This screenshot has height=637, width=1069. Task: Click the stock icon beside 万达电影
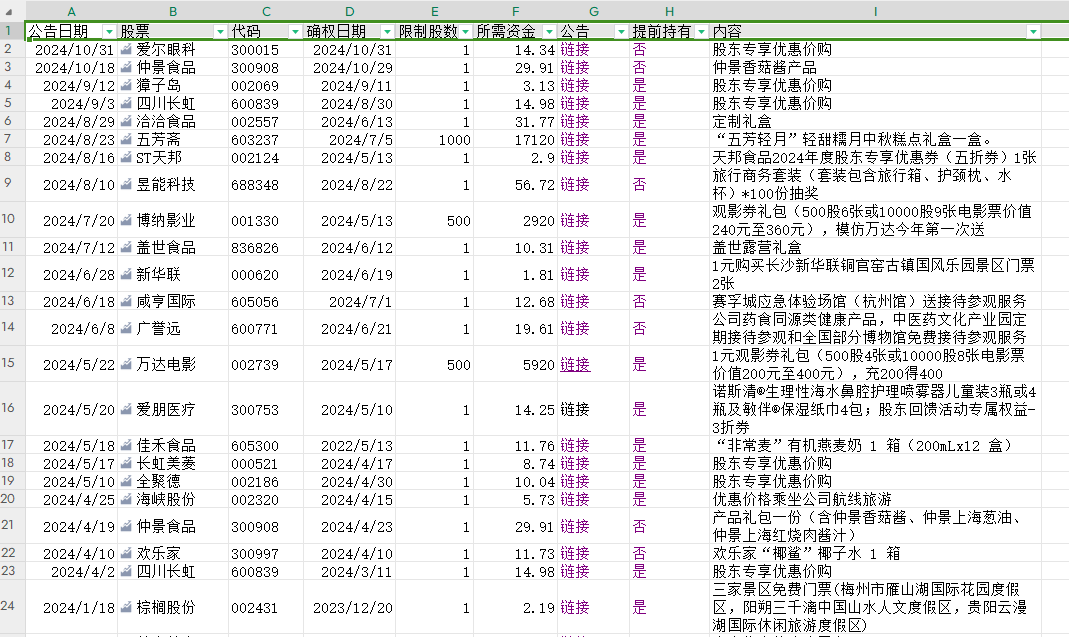coord(126,364)
